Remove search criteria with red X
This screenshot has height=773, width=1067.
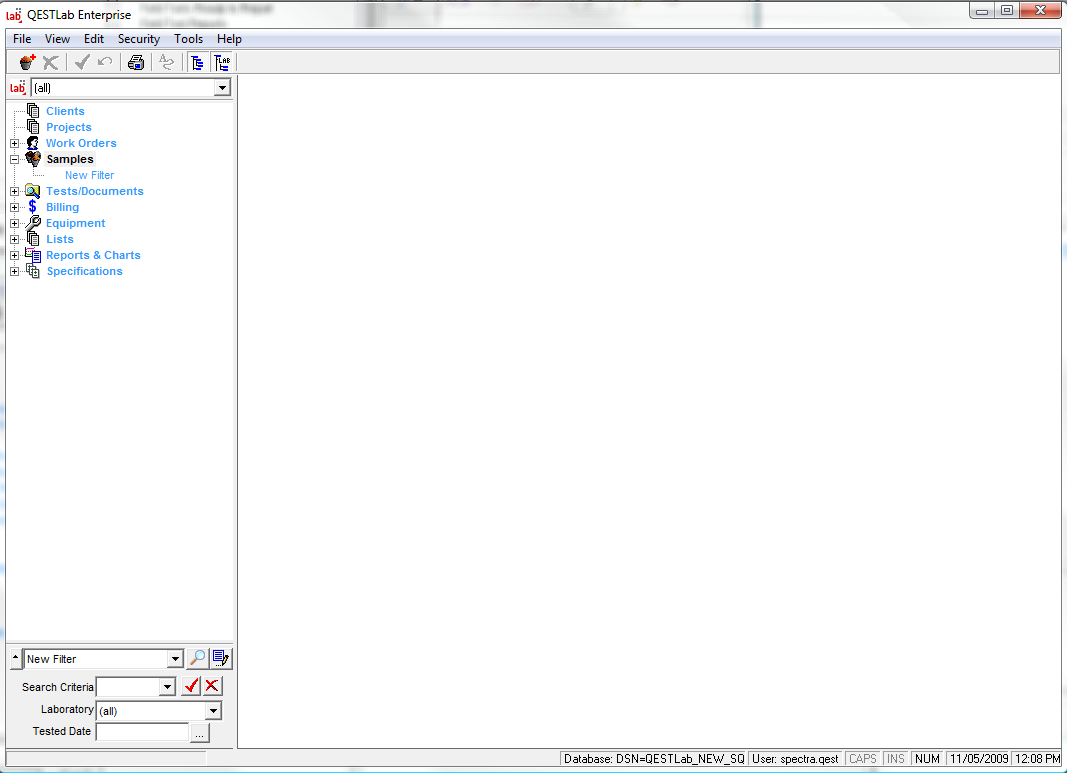[212, 686]
